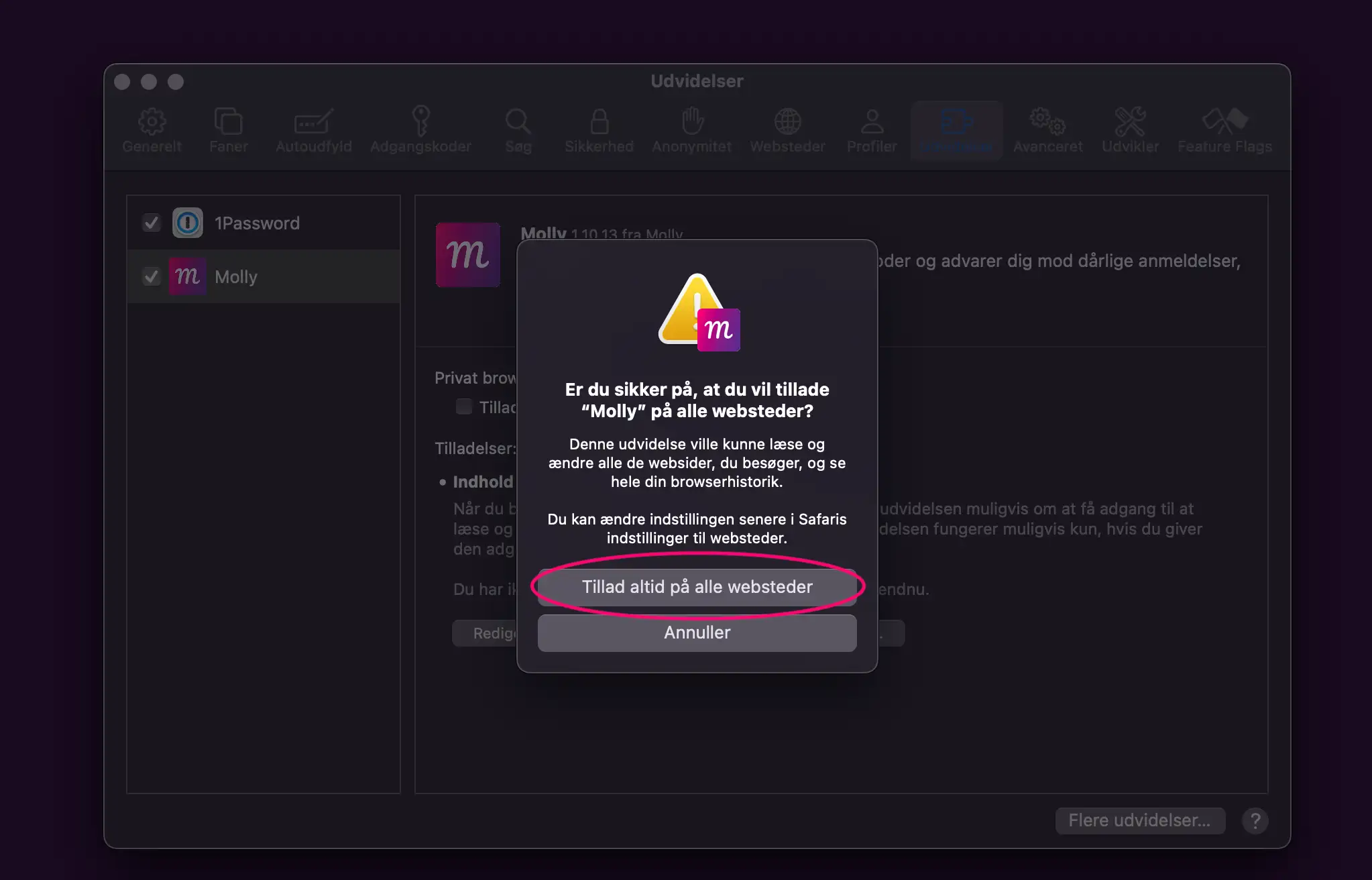The image size is (1372, 880).
Task: Click Tillad altid på alle websteder
Action: click(697, 587)
